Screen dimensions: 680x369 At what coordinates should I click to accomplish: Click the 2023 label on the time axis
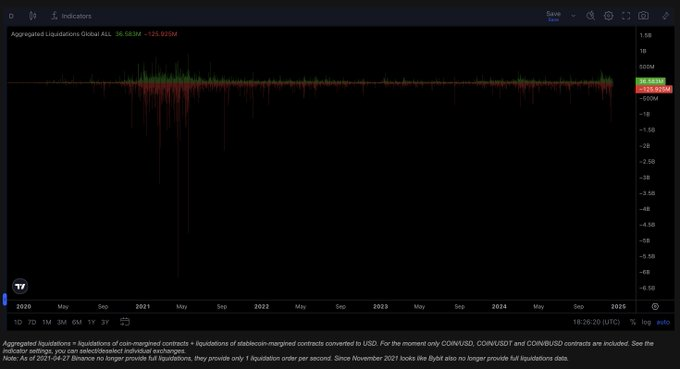coord(380,307)
